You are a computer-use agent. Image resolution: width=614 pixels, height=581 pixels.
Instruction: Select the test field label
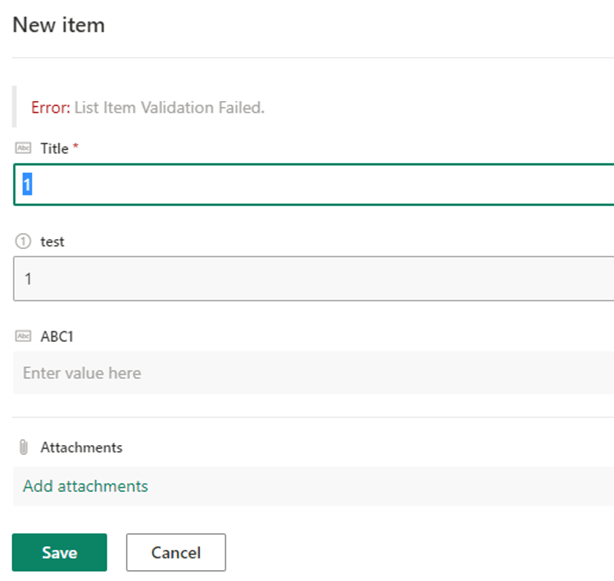point(52,242)
